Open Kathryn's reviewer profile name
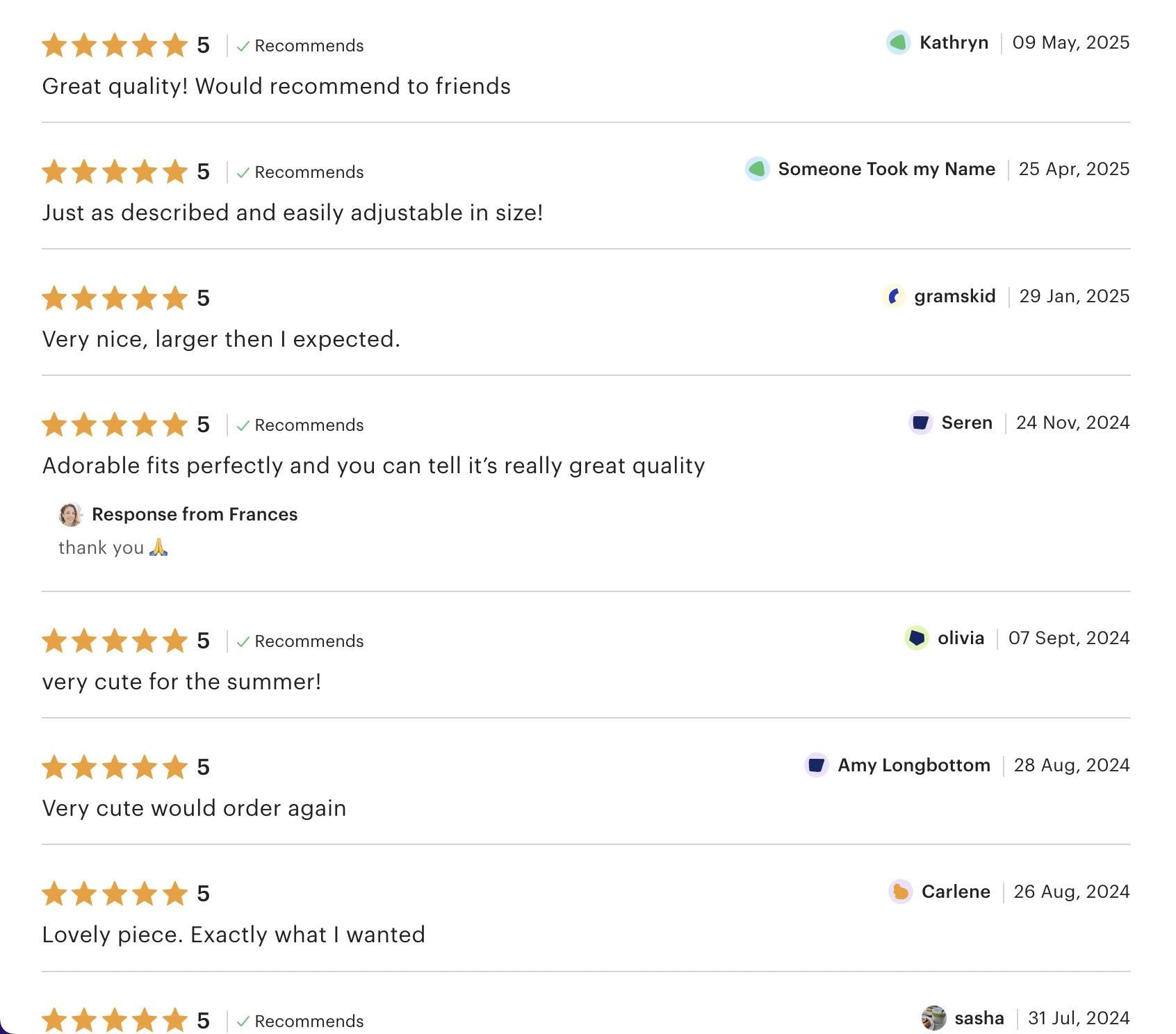The height and width of the screenshot is (1034, 1176). pyautogui.click(x=954, y=42)
